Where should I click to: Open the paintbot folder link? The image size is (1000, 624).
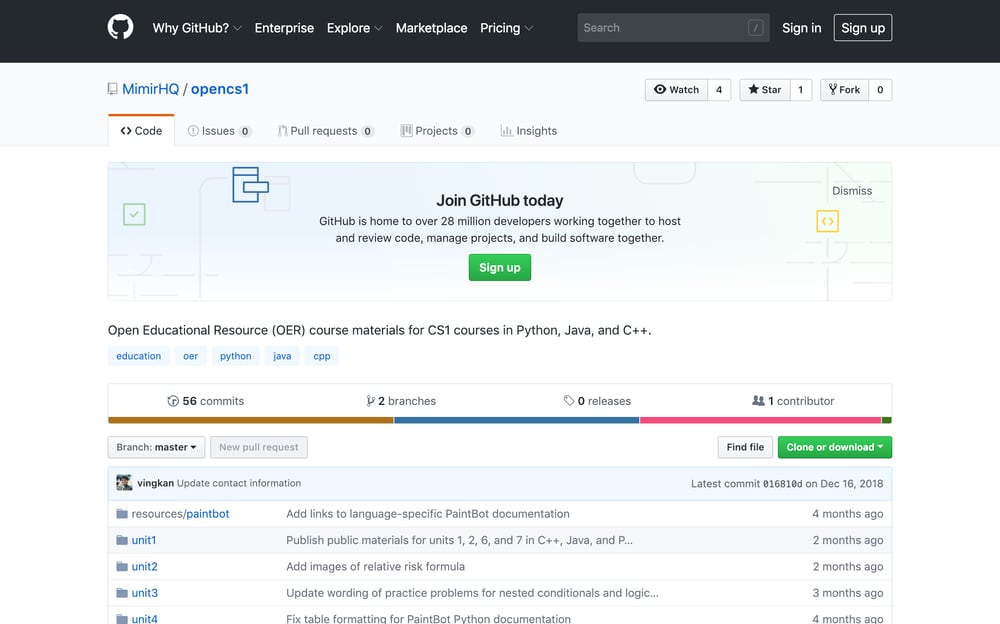coord(208,514)
